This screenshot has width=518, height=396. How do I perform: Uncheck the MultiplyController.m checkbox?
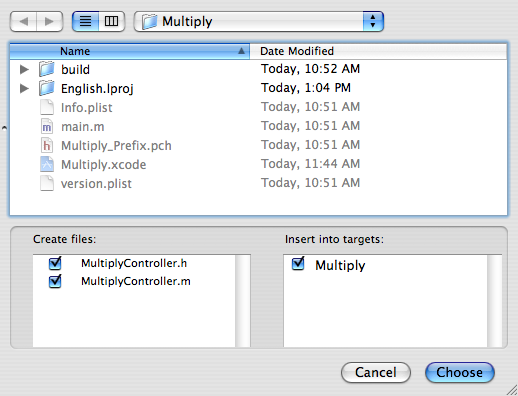click(55, 281)
